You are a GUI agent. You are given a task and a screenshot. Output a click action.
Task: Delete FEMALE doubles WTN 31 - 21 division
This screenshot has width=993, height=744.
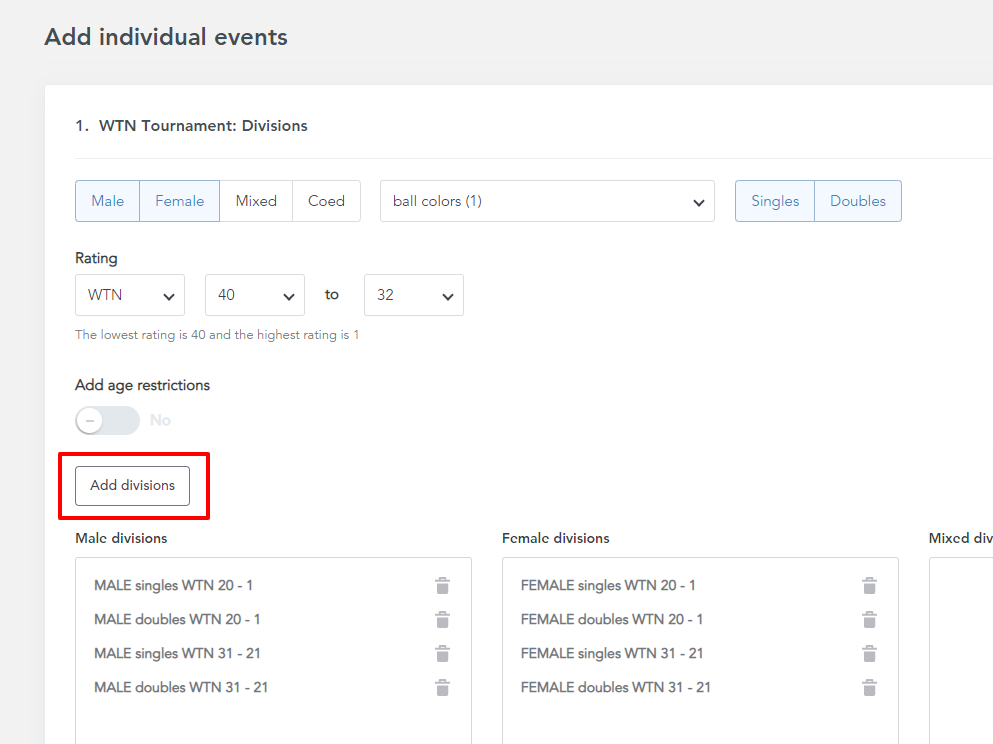(x=870, y=688)
